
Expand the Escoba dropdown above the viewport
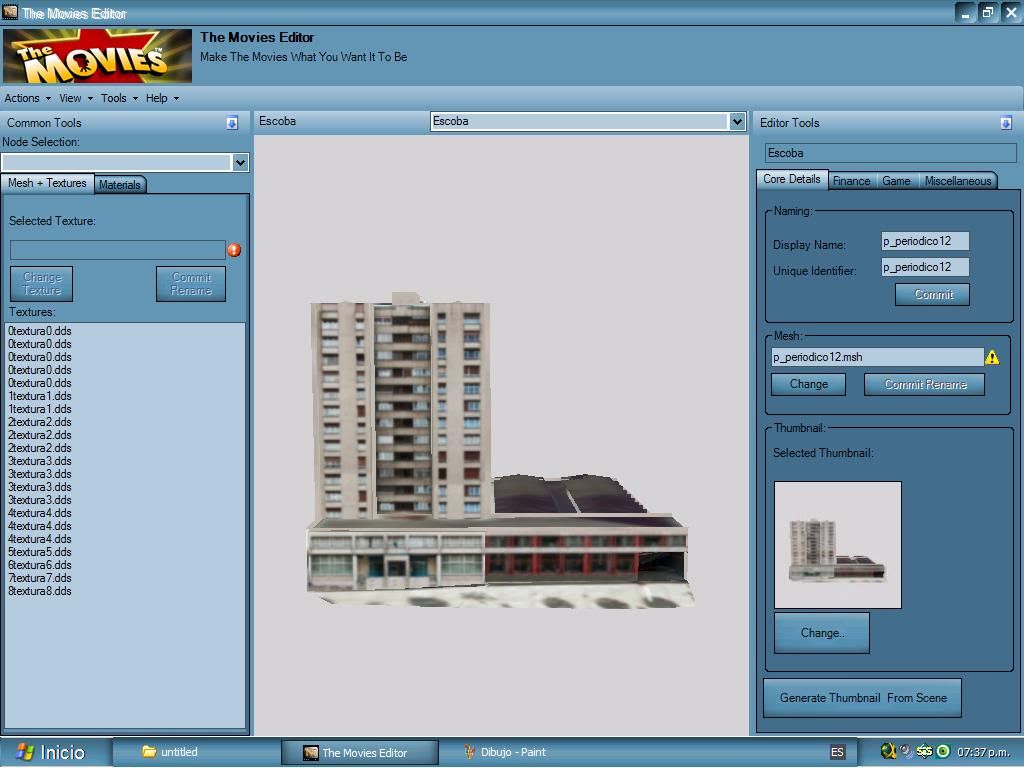(x=737, y=121)
